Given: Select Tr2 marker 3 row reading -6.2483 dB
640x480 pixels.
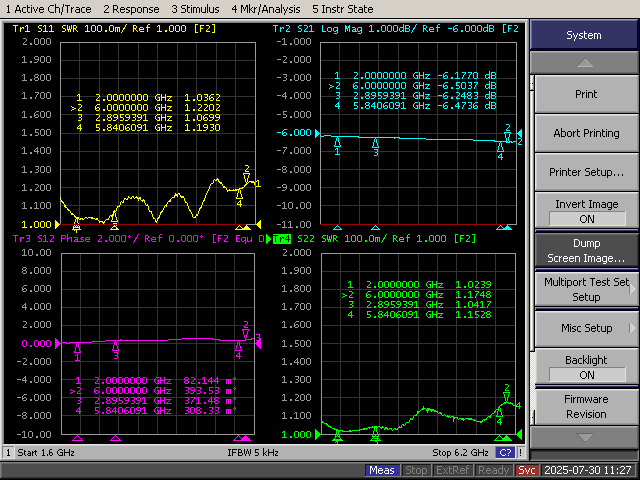Looking at the screenshot, I should click(415, 96).
